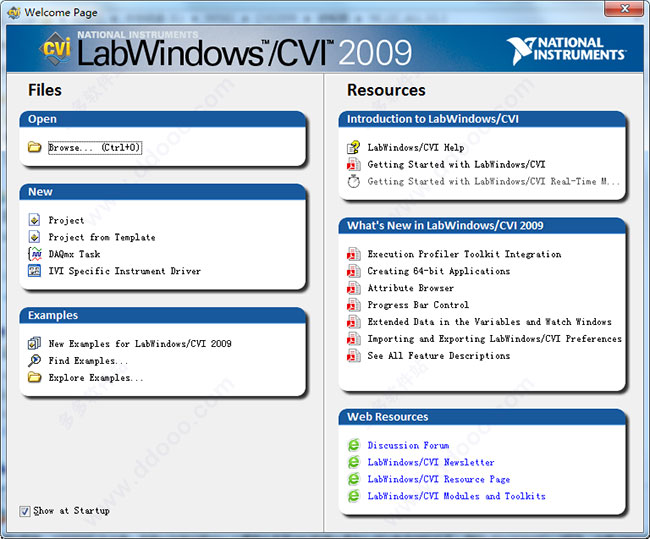Click the web icon for LabWindows/CVI Newsletter
This screenshot has width=650, height=539.
pyautogui.click(x=354, y=462)
